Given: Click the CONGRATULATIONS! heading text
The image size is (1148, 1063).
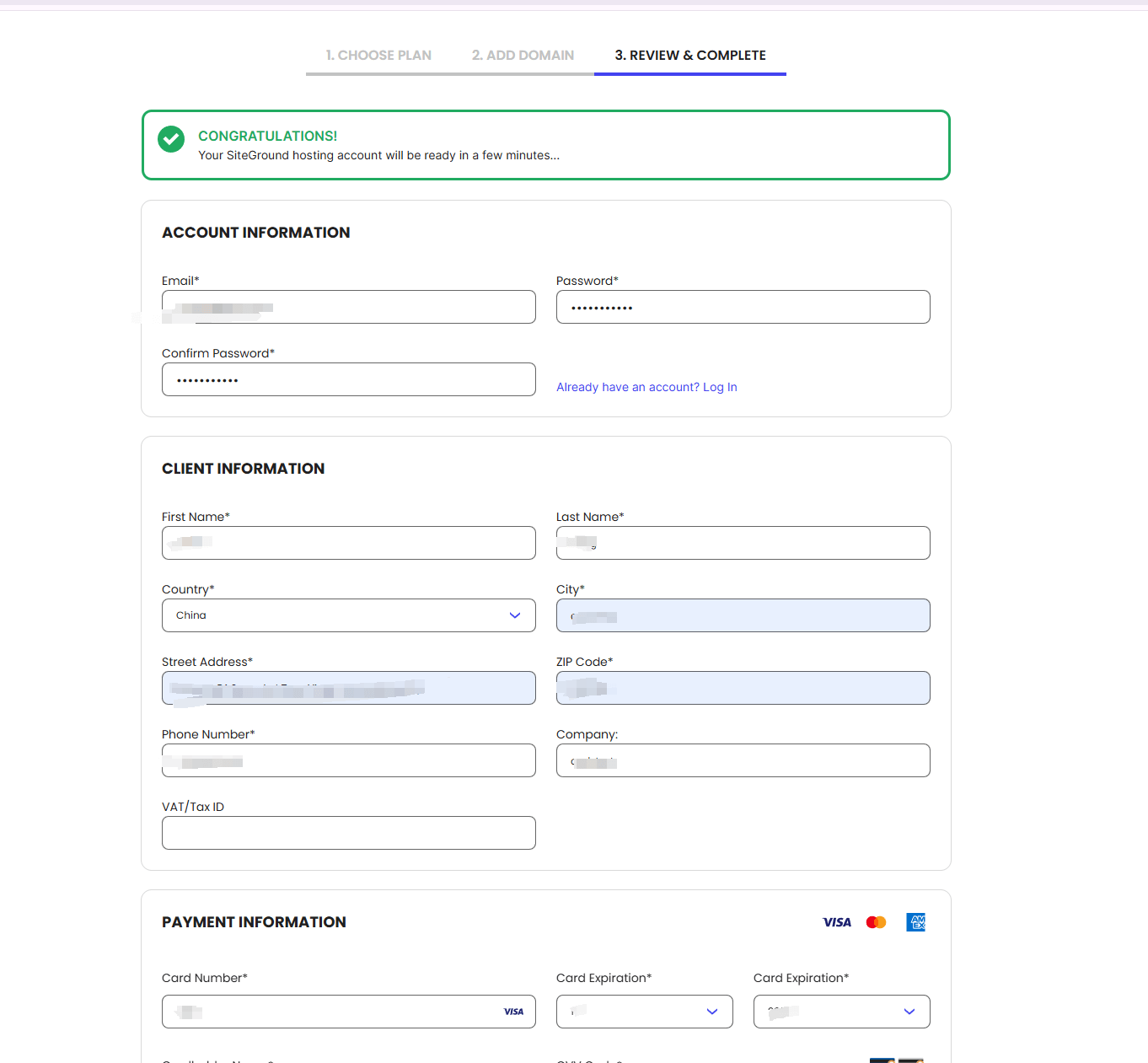Looking at the screenshot, I should (268, 136).
